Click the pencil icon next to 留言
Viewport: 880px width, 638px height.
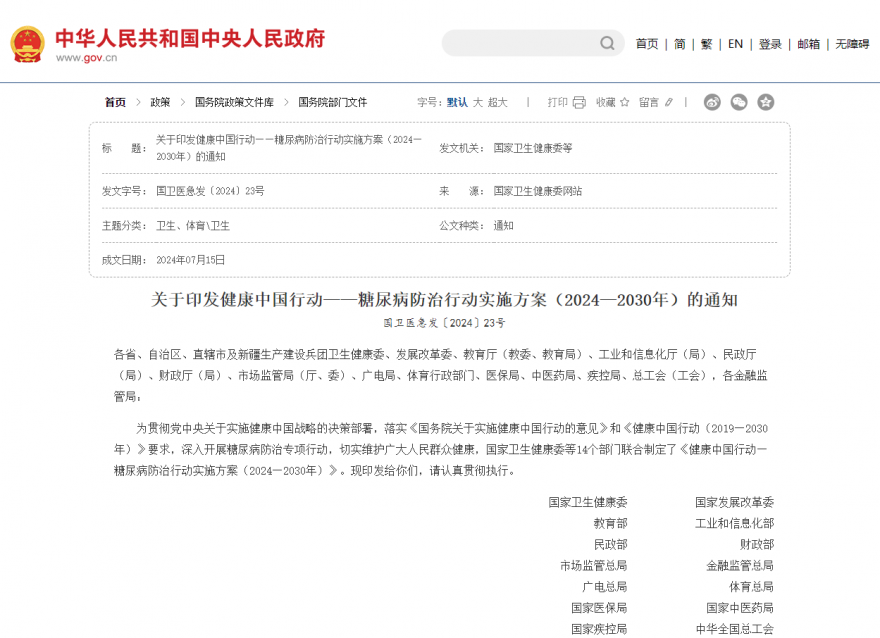(x=667, y=102)
